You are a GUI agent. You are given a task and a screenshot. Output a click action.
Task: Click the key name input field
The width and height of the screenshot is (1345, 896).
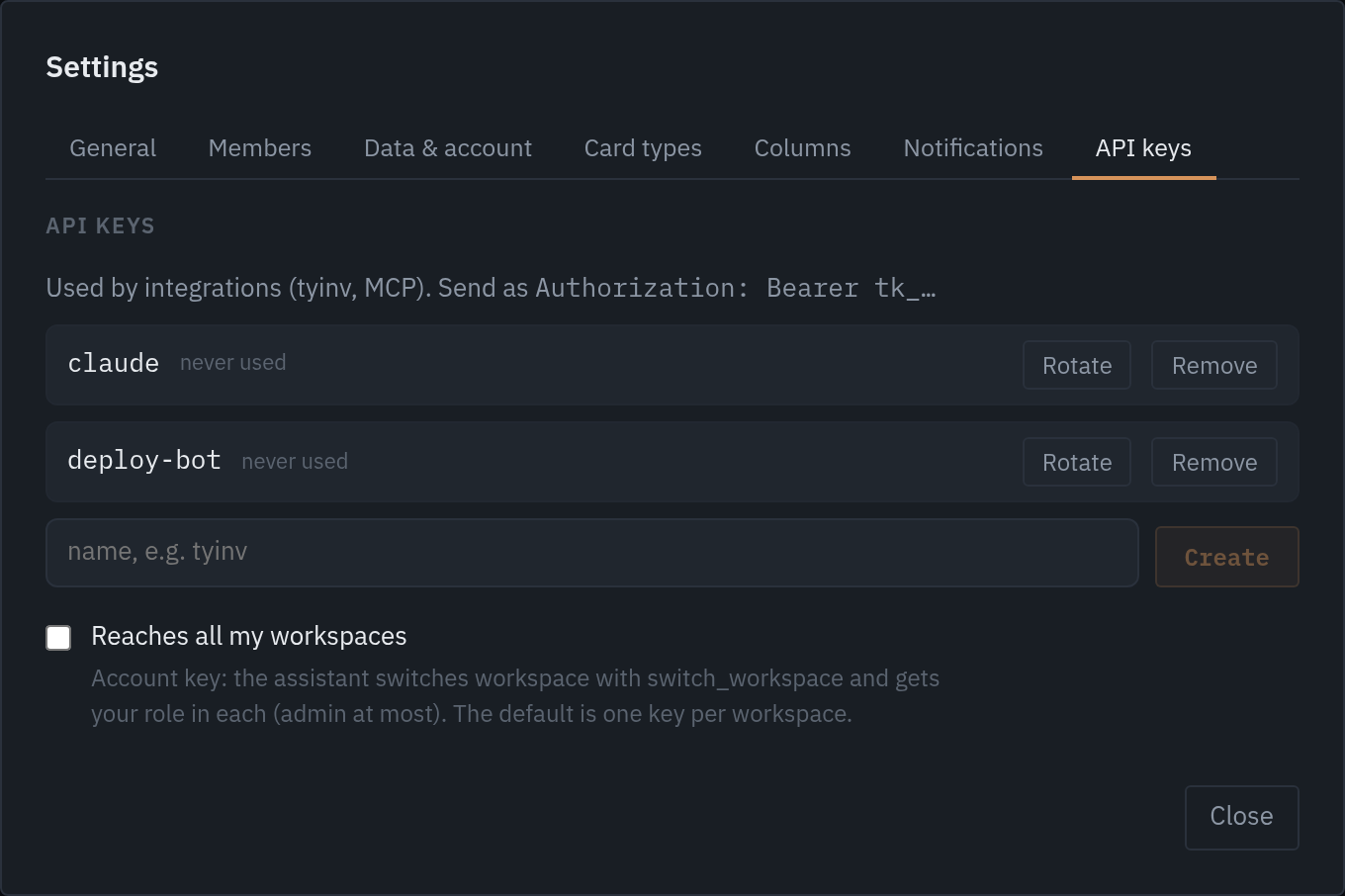coord(592,553)
